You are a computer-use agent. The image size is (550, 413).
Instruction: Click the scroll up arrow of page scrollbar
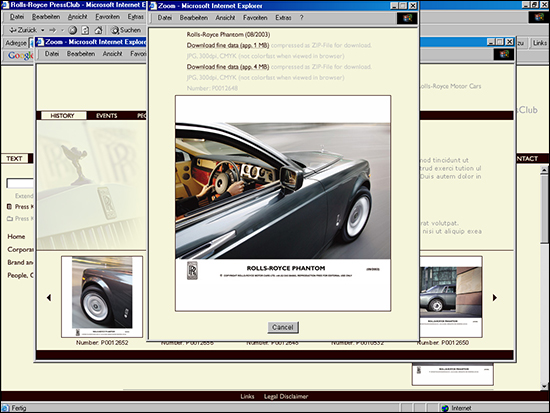click(x=544, y=170)
